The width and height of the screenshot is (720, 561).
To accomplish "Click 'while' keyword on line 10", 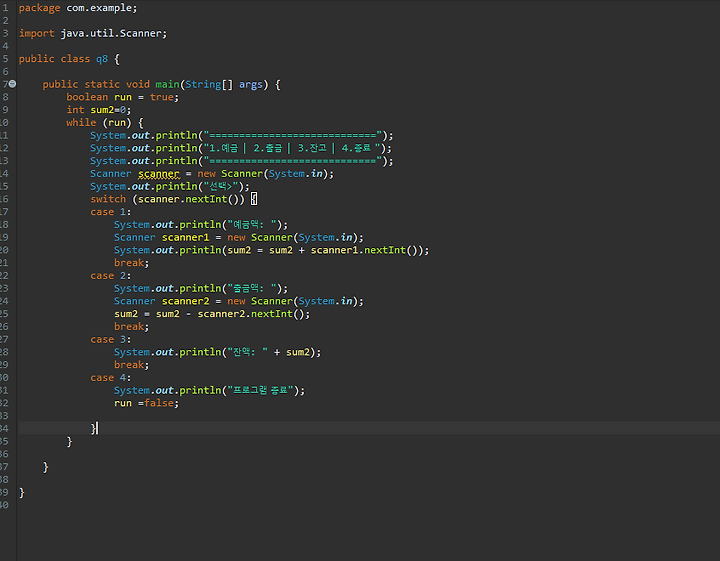I will tap(81, 123).
